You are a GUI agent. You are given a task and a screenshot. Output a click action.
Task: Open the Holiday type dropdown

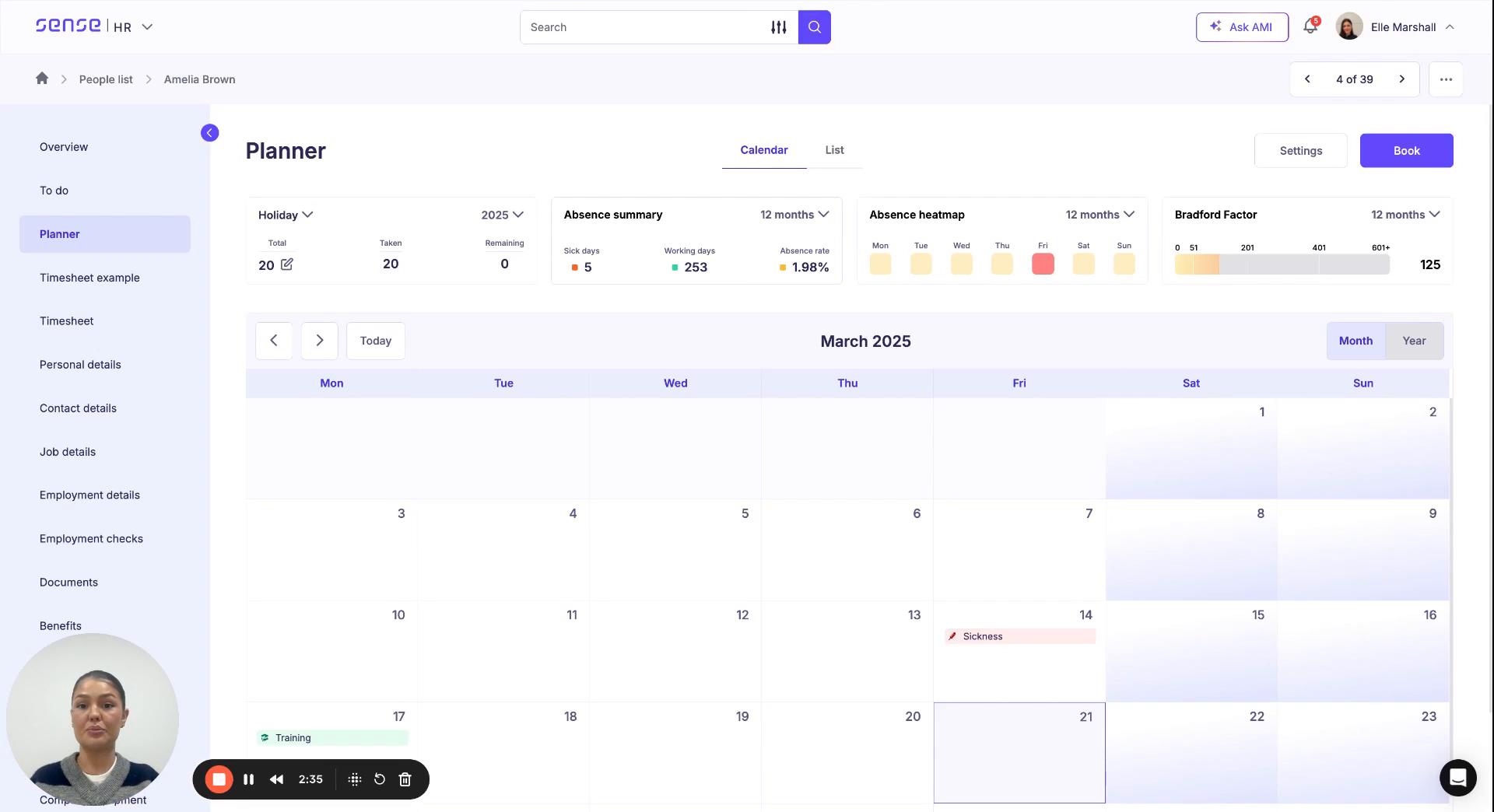pos(285,215)
